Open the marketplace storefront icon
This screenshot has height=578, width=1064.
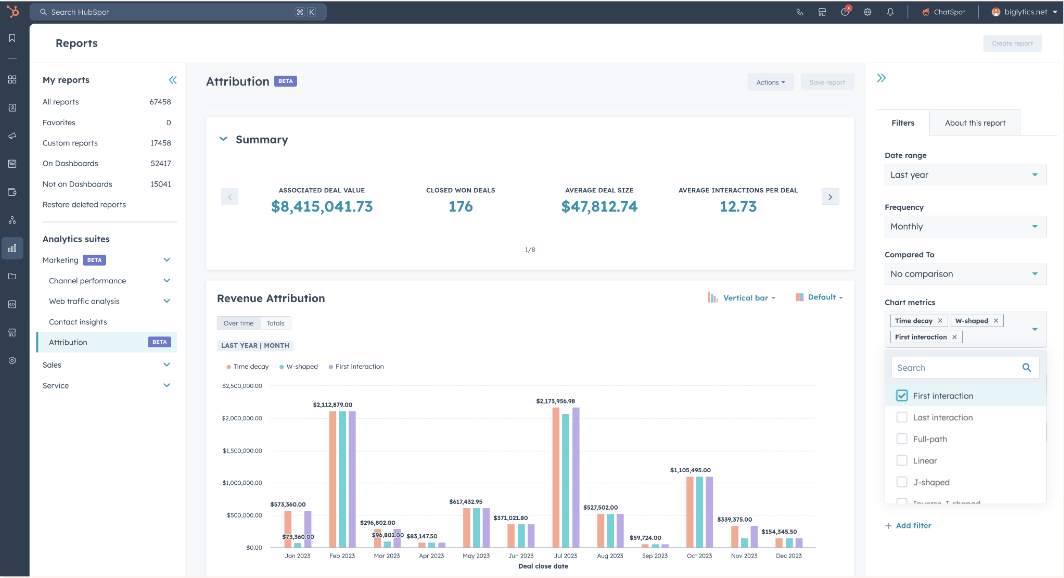coord(822,12)
